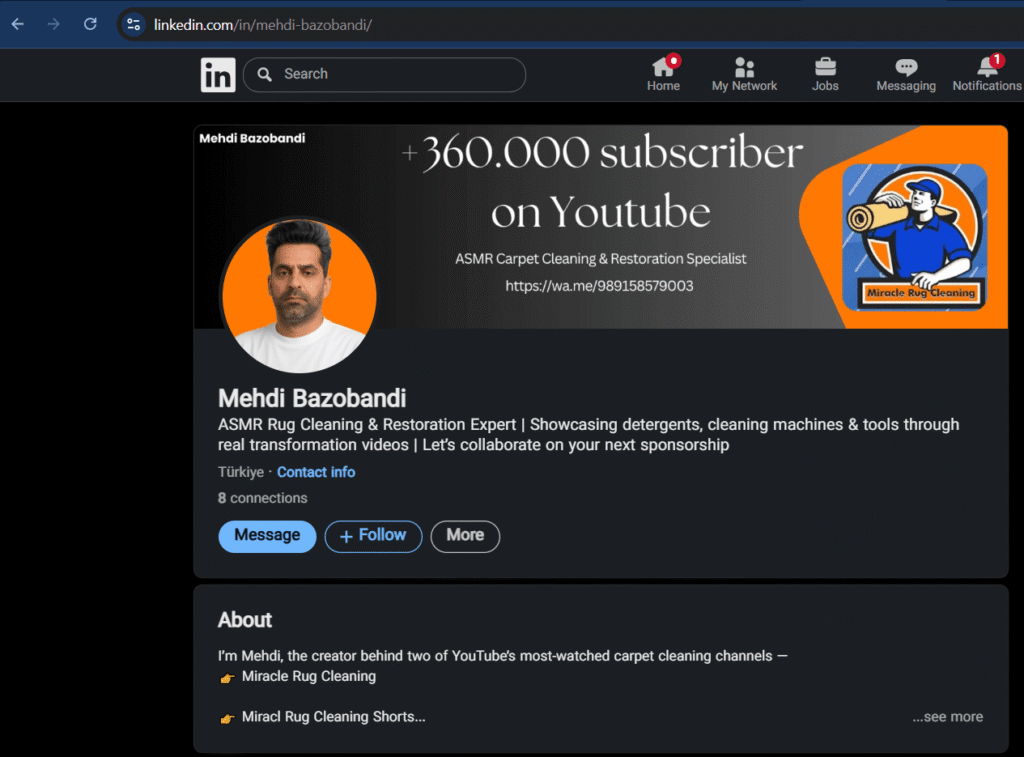Go to My Network icon
This screenshot has width=1024, height=757.
point(744,68)
